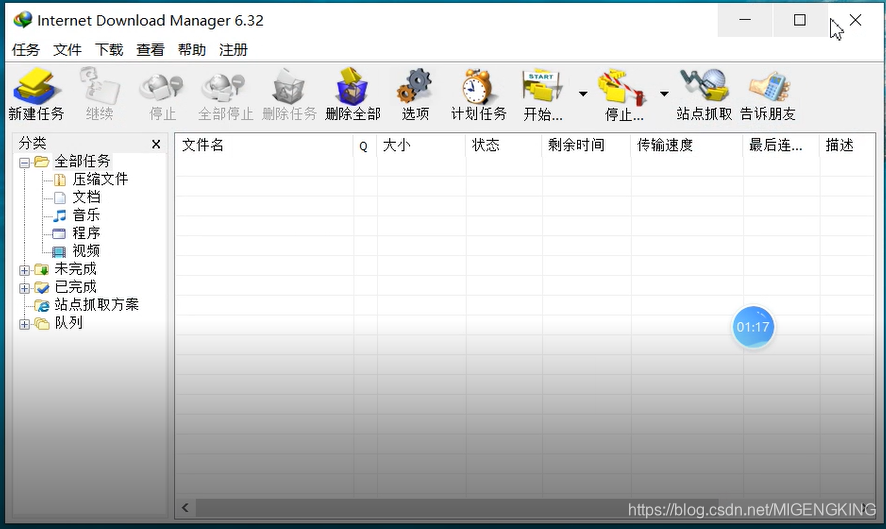
Task: Collapse the 全部任务 tree node
Action: (24, 163)
